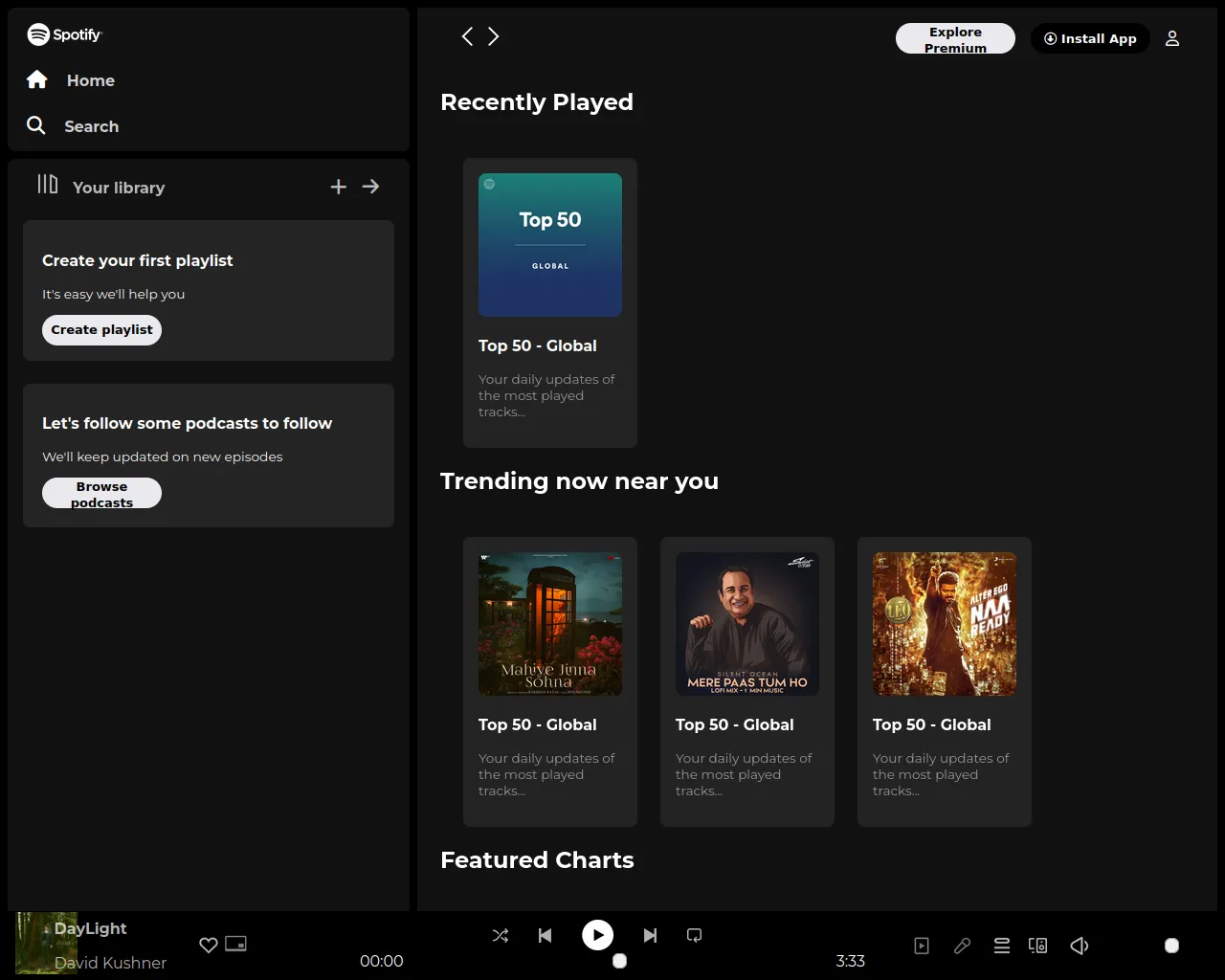The width and height of the screenshot is (1225, 980).
Task: Click the DayLight song title
Action: [x=90, y=928]
